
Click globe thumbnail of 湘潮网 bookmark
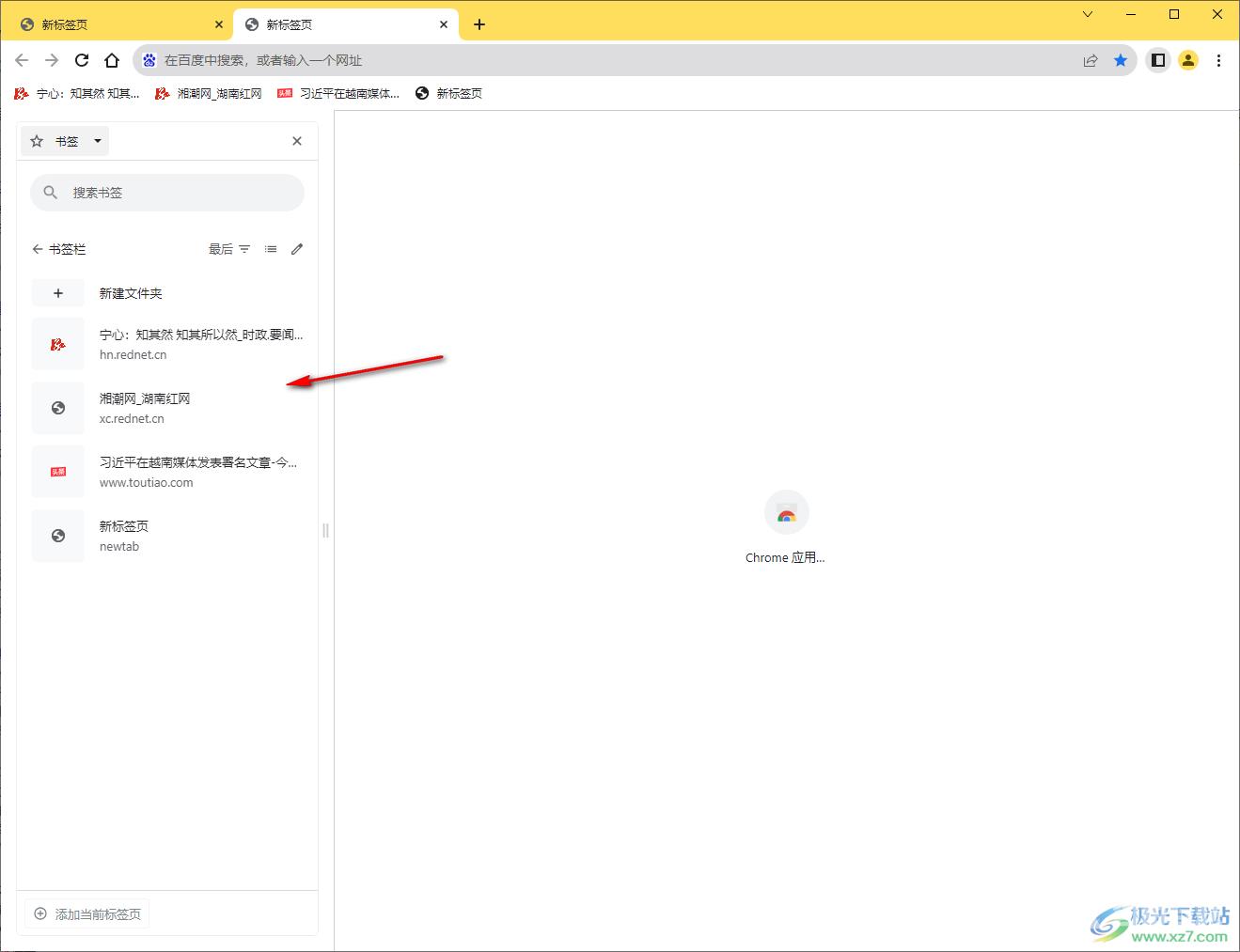[x=58, y=408]
